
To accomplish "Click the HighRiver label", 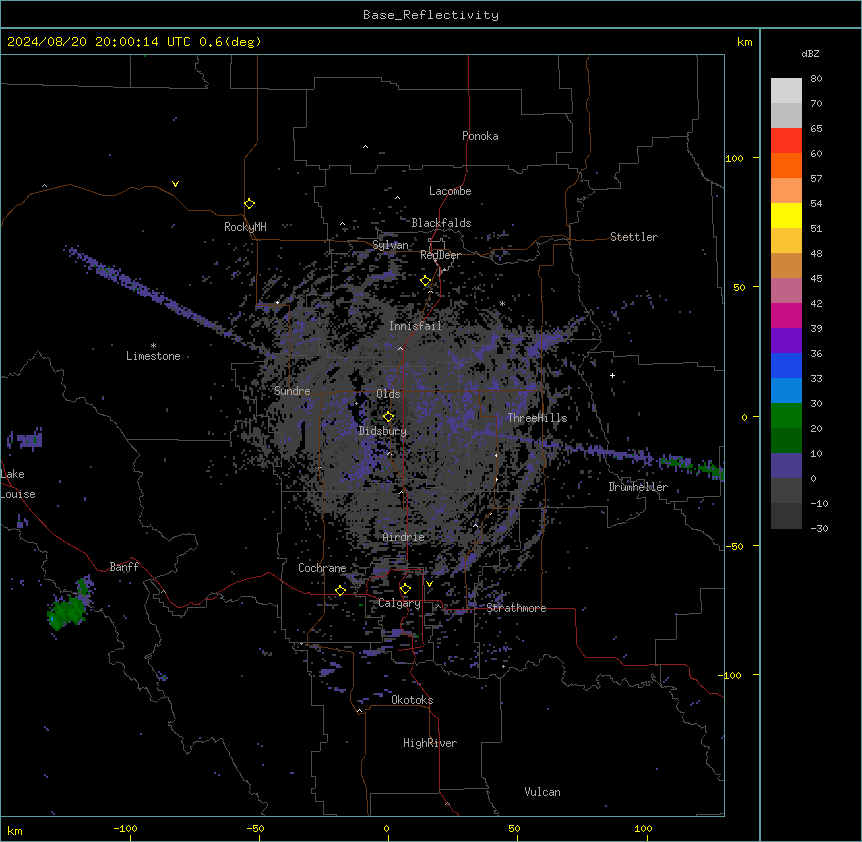I will coord(430,743).
